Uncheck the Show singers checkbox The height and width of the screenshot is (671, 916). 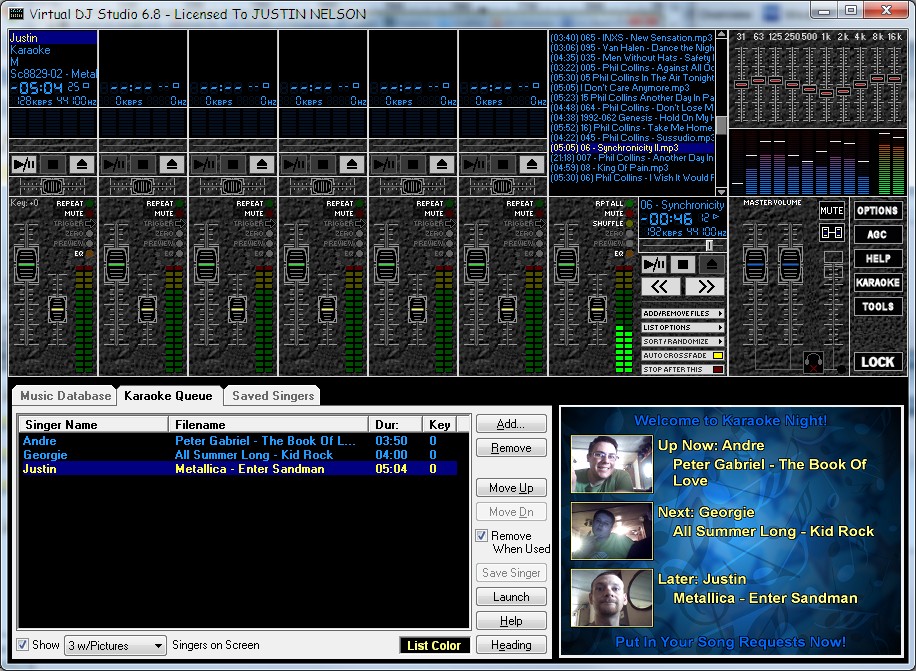[22, 645]
